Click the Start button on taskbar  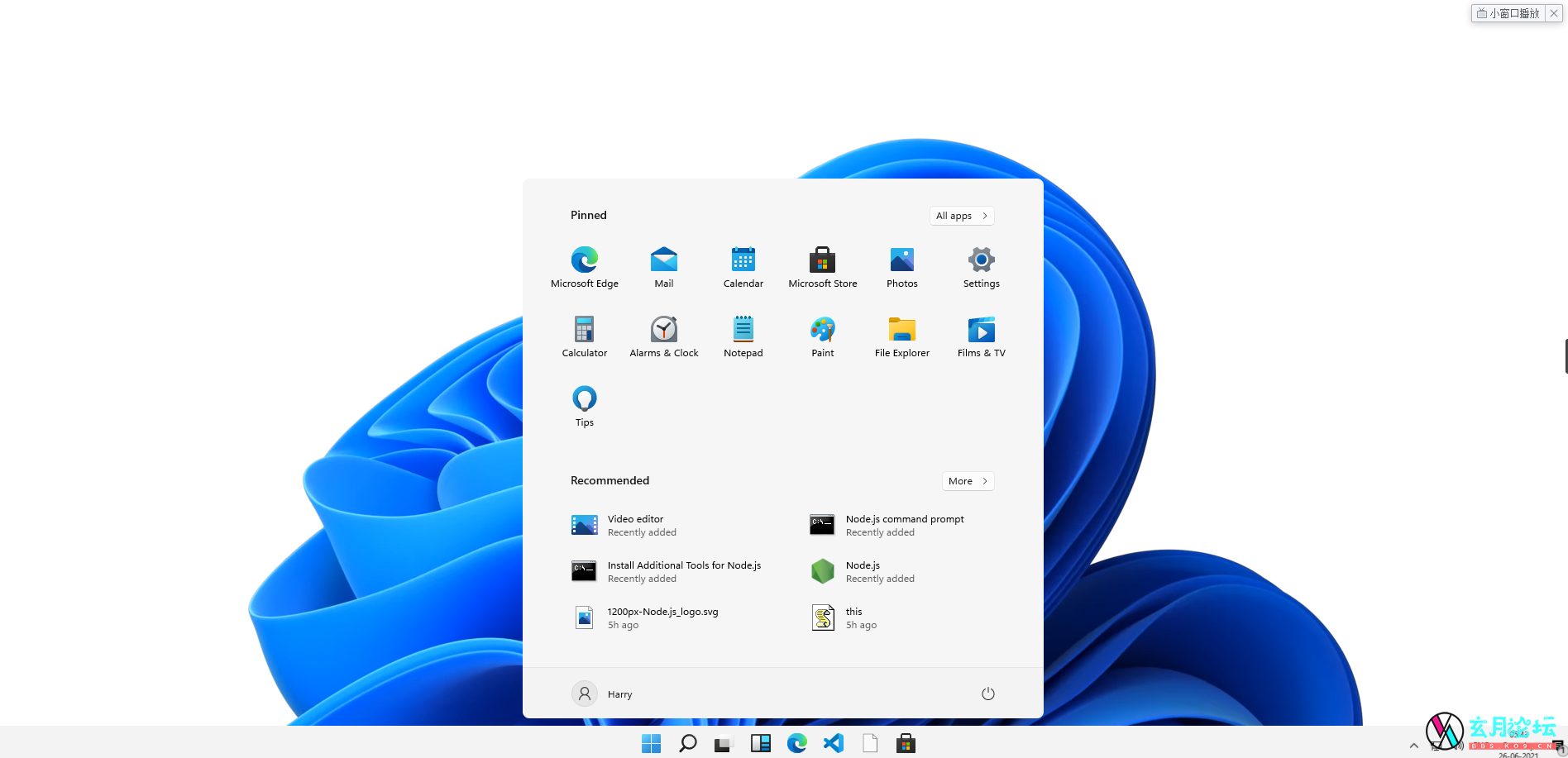[651, 743]
